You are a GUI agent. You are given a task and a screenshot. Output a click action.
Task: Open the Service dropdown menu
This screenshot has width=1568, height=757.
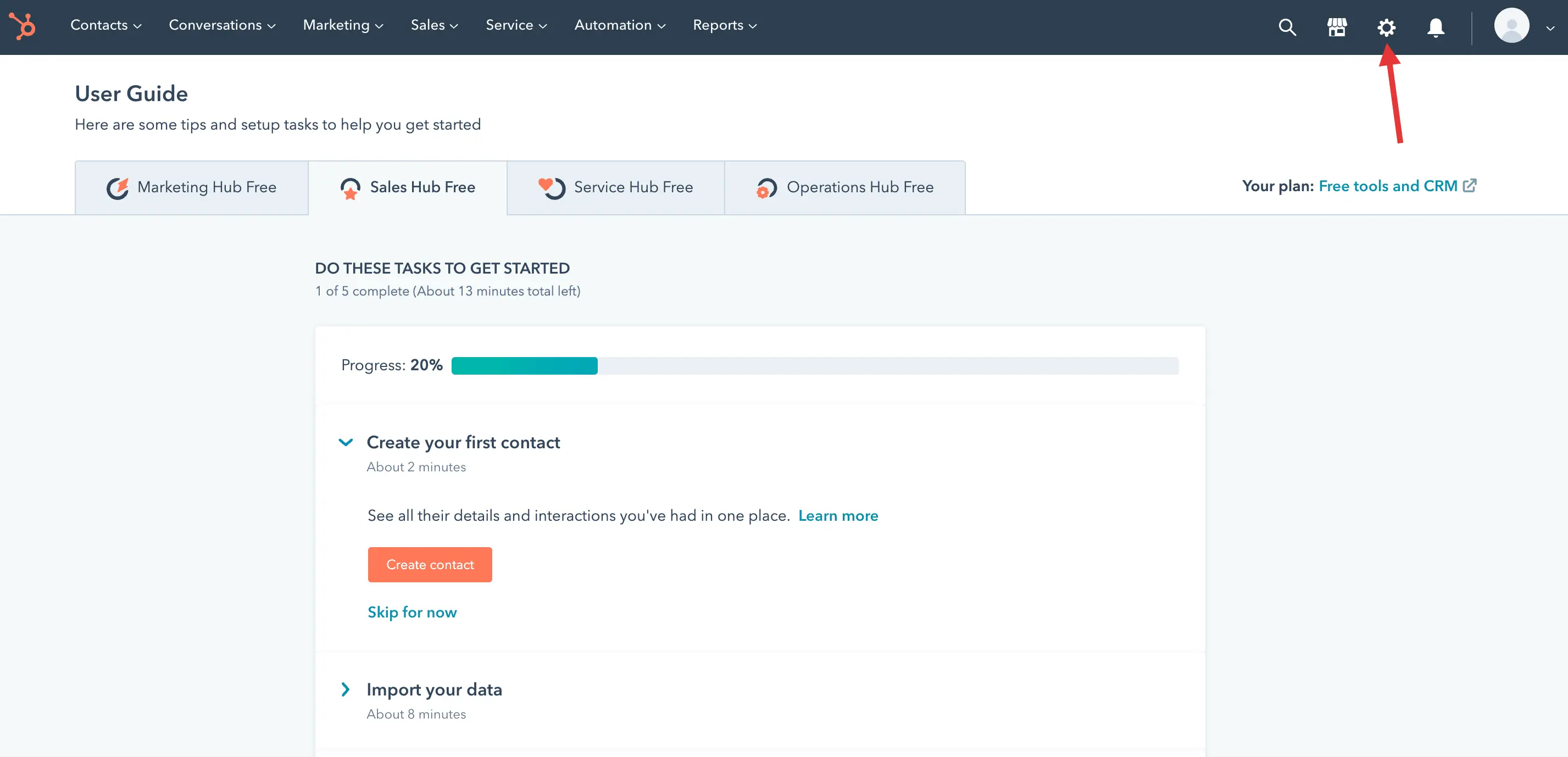[x=516, y=25]
